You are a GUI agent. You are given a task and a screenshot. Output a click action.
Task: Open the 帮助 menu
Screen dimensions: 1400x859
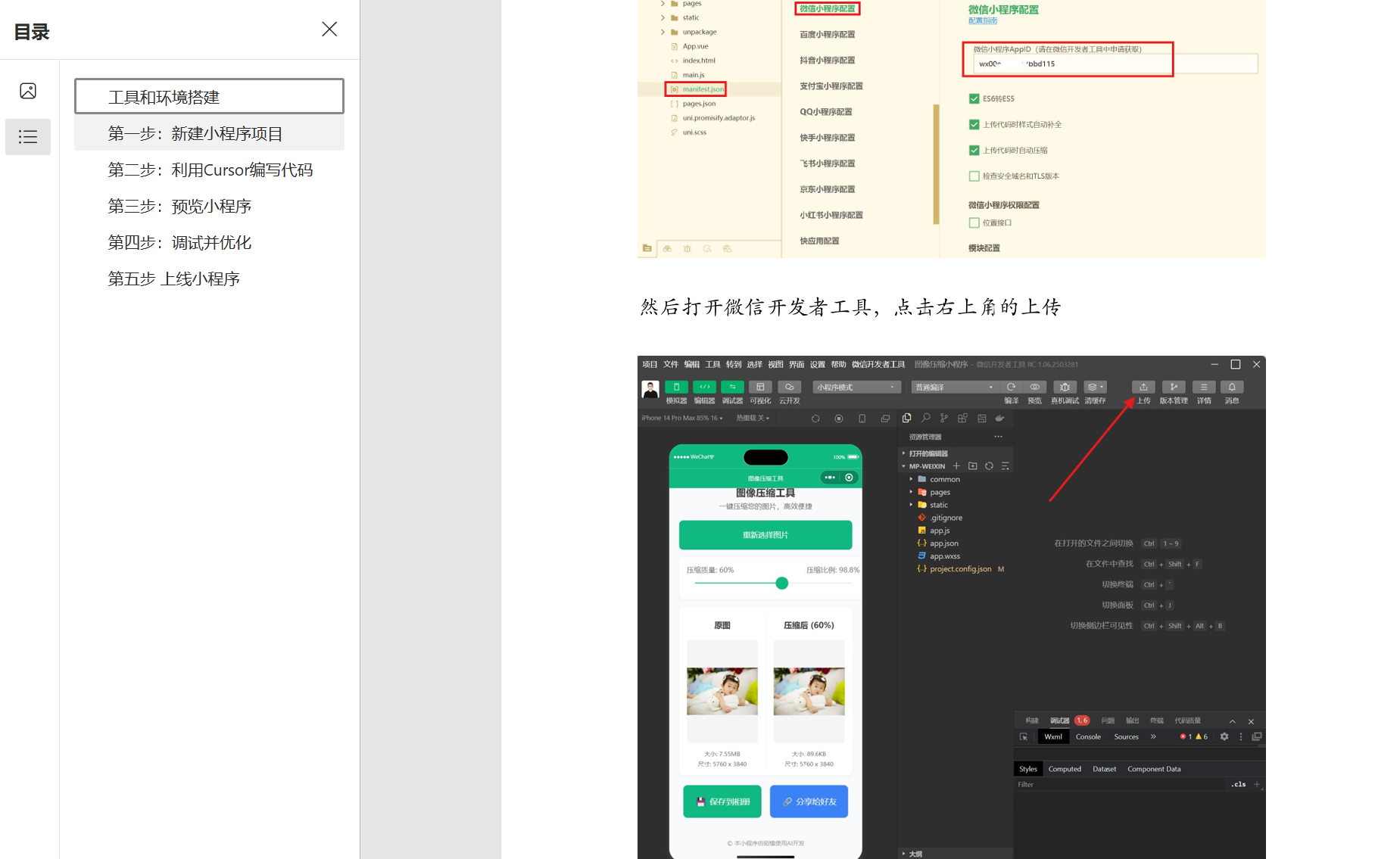point(838,365)
